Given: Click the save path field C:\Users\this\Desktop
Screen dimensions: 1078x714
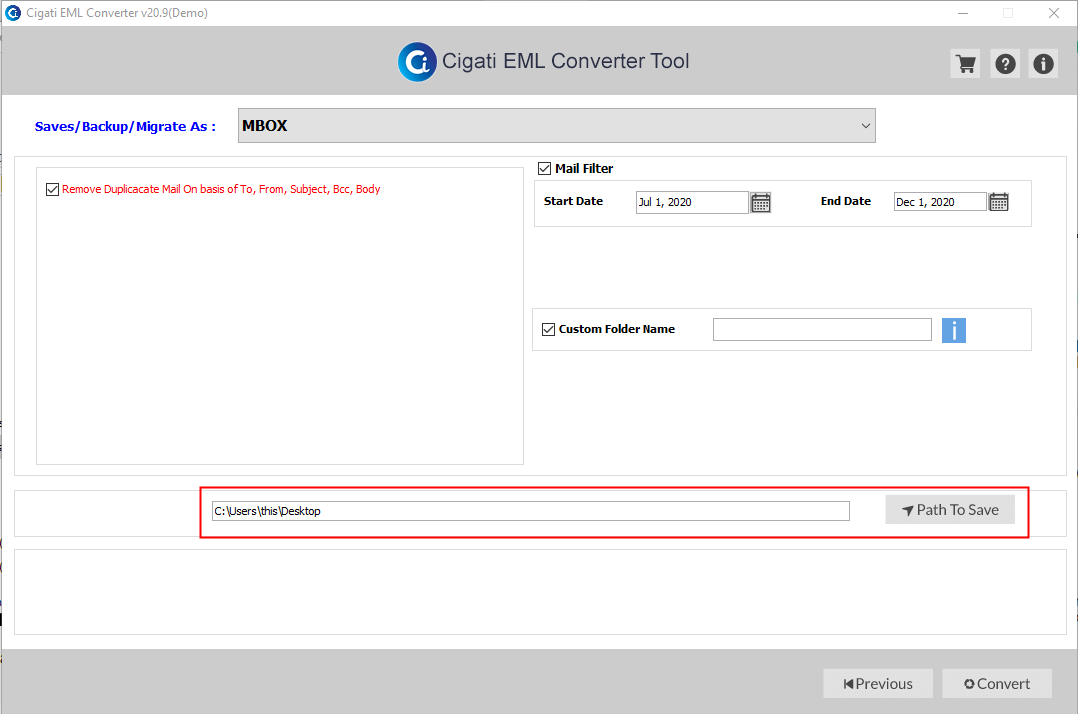Looking at the screenshot, I should (x=531, y=511).
